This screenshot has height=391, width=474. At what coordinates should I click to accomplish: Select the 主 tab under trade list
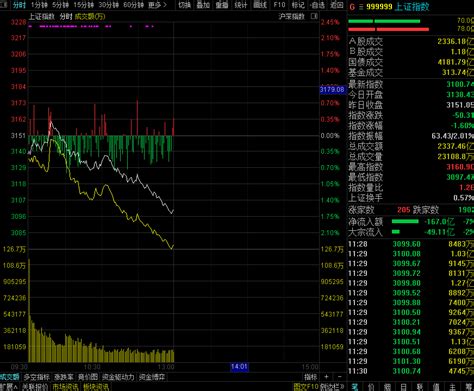point(452,387)
